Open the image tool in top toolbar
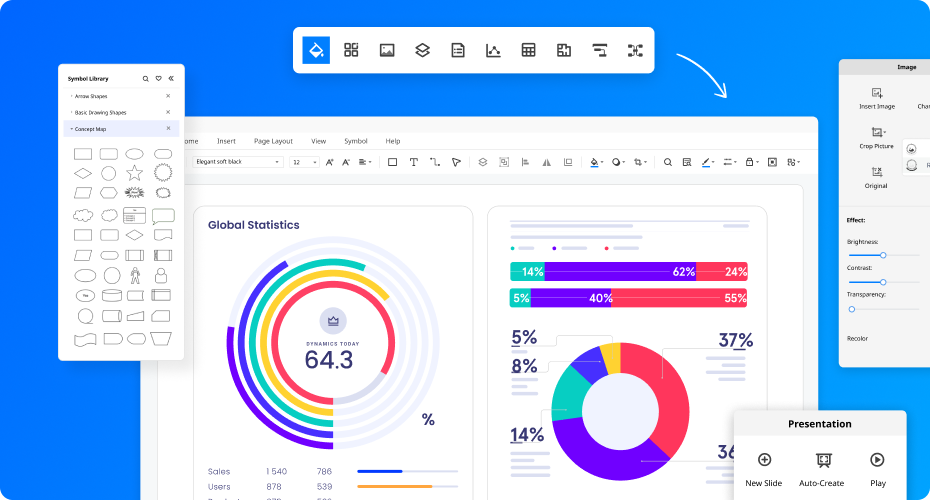Screen dimensions: 930x500 pos(387,50)
